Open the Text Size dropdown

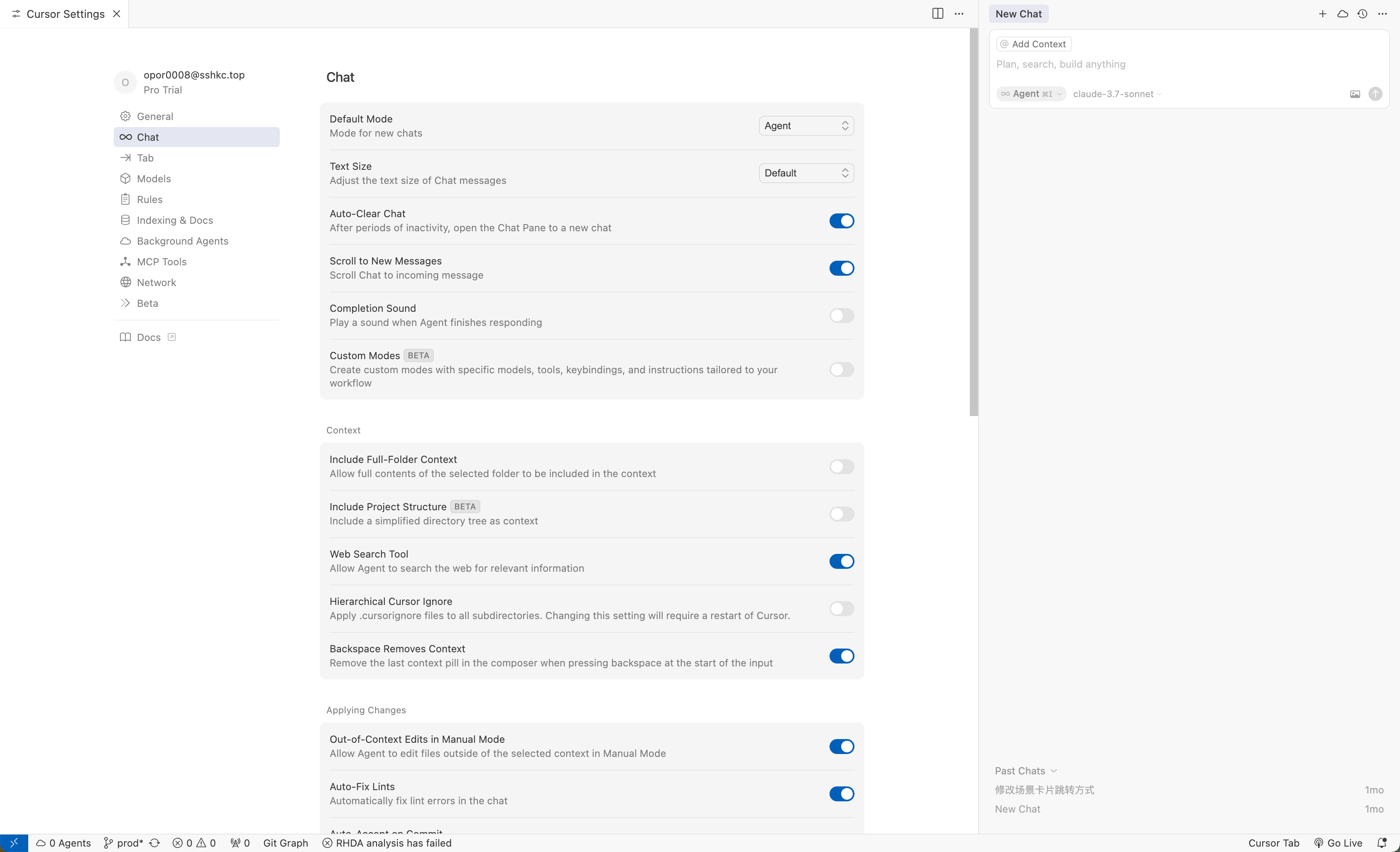click(806, 173)
